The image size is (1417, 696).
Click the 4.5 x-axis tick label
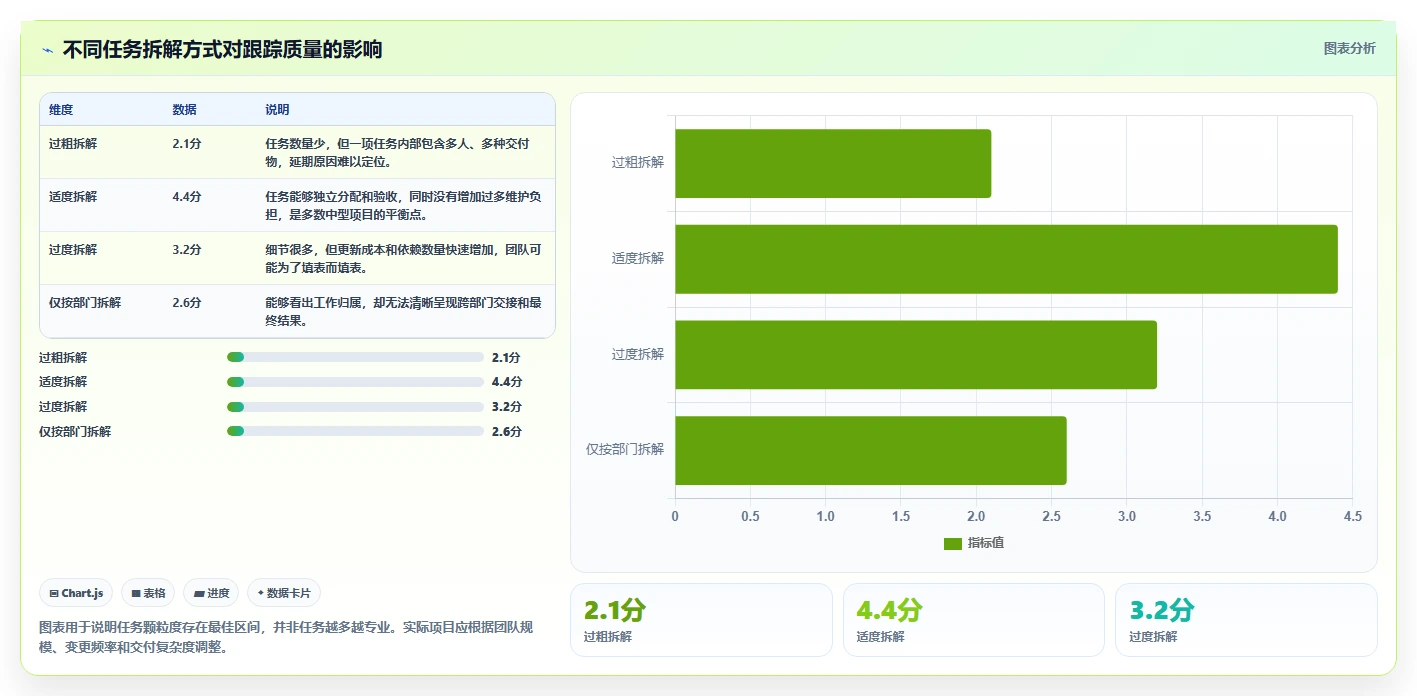(1352, 516)
